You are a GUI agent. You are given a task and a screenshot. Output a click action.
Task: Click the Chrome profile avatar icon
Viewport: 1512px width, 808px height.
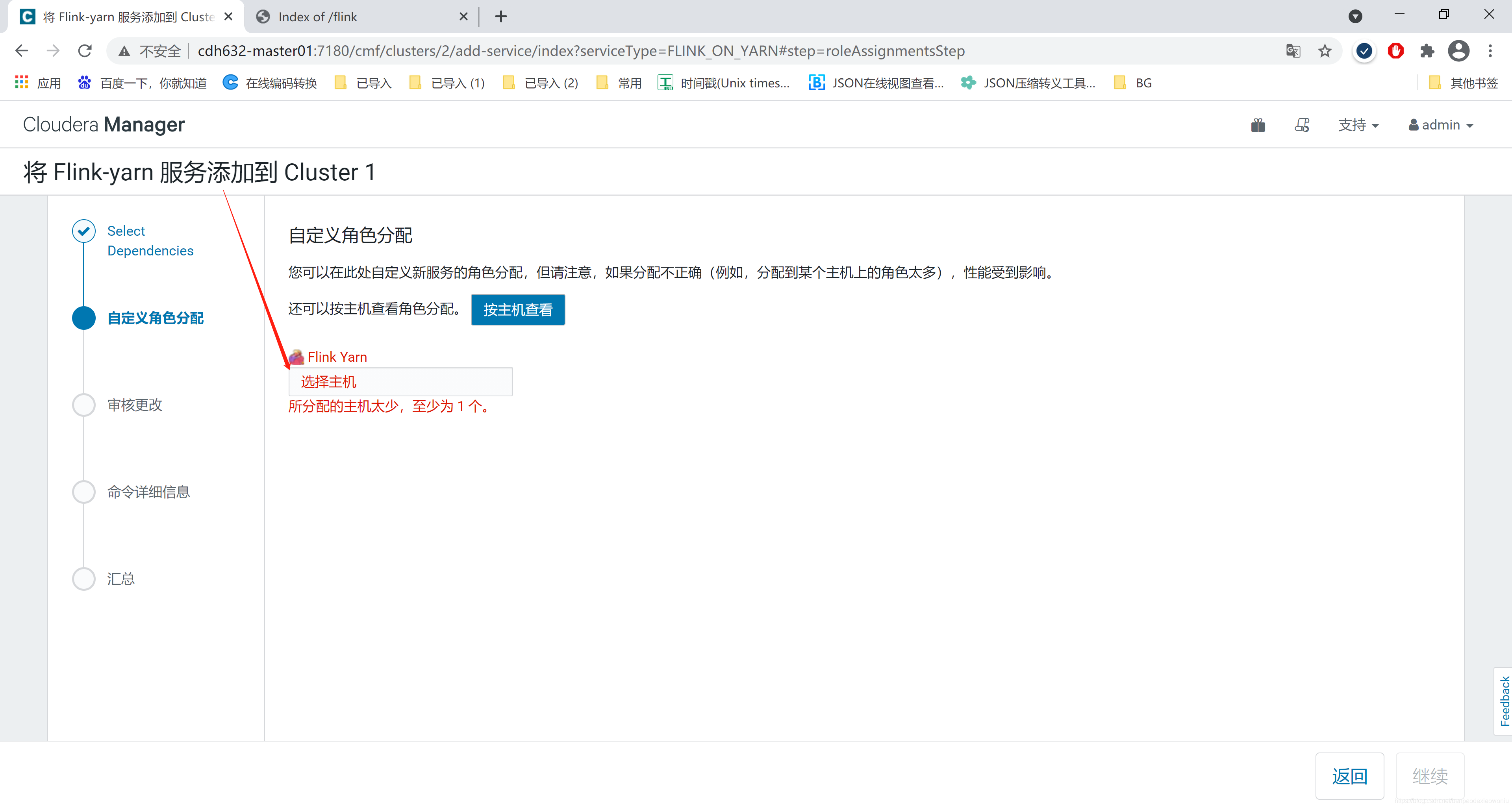(1458, 51)
